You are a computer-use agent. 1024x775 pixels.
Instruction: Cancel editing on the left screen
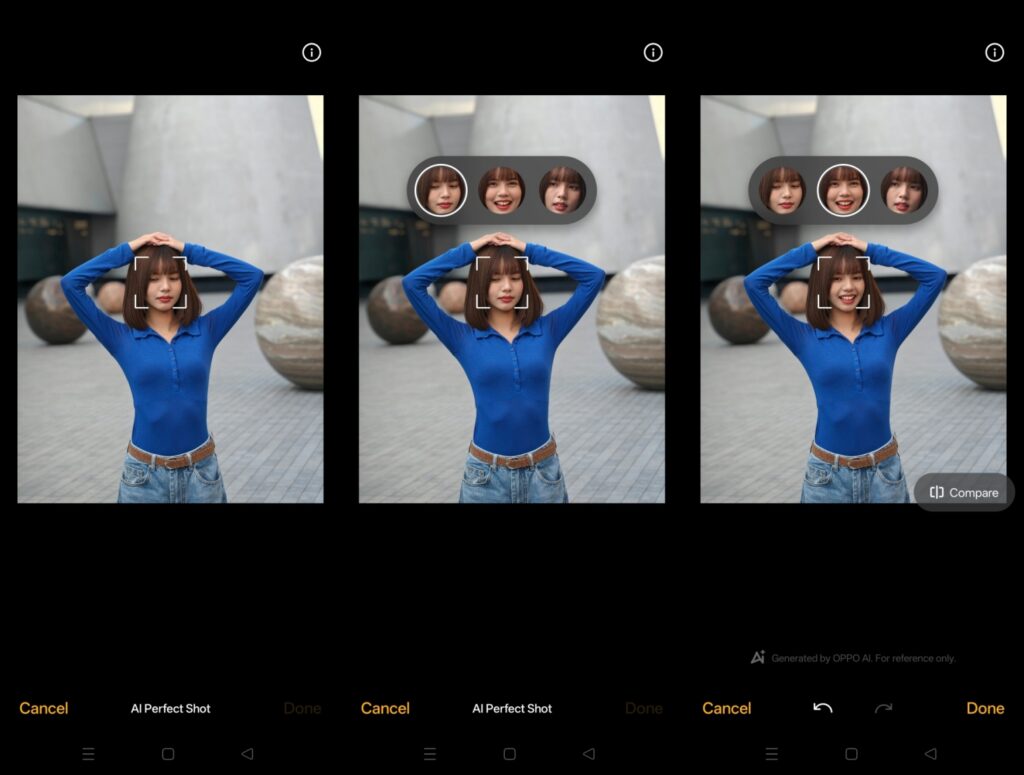(x=44, y=708)
